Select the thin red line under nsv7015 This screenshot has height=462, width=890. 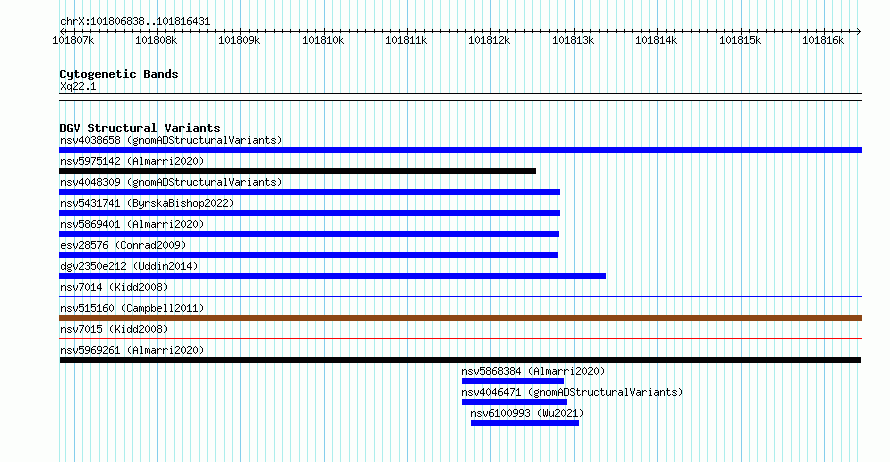[460, 339]
